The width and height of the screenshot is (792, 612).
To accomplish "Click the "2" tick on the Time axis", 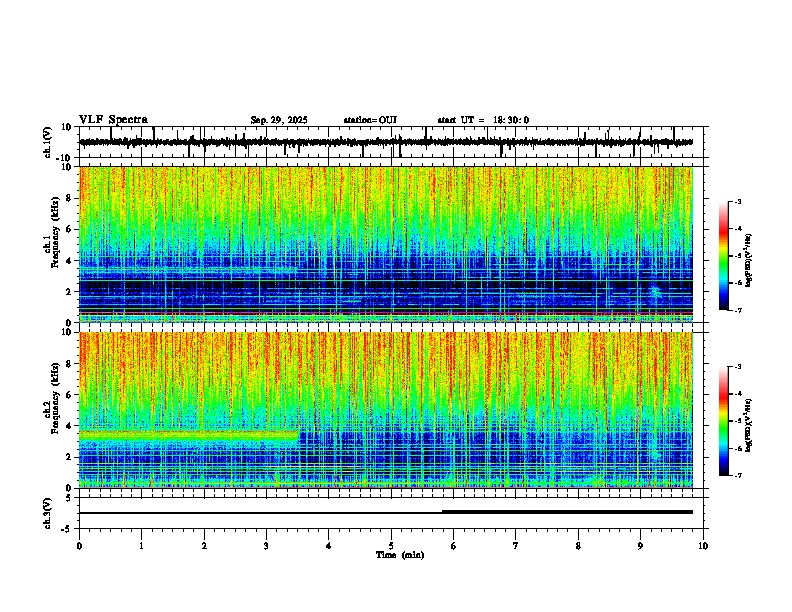I will pyautogui.click(x=204, y=546).
